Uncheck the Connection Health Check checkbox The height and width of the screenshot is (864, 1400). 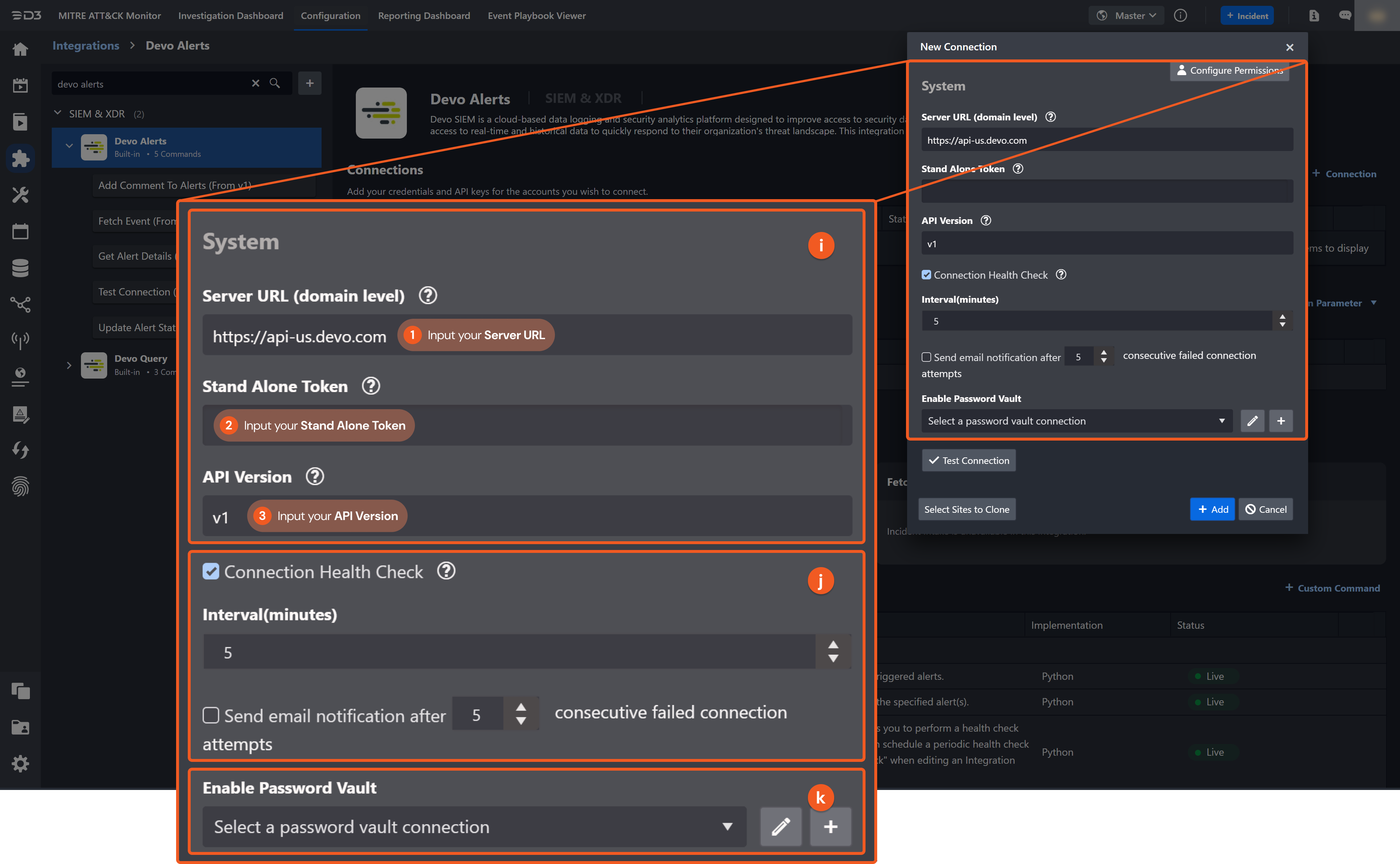211,571
